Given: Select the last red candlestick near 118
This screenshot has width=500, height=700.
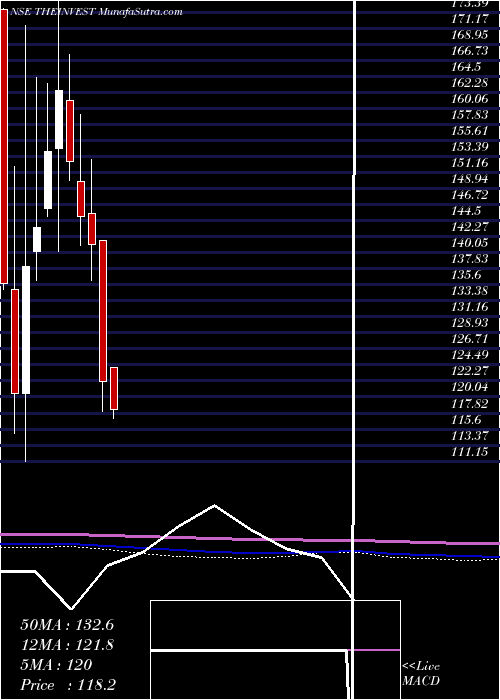Looking at the screenshot, I should (x=114, y=388).
